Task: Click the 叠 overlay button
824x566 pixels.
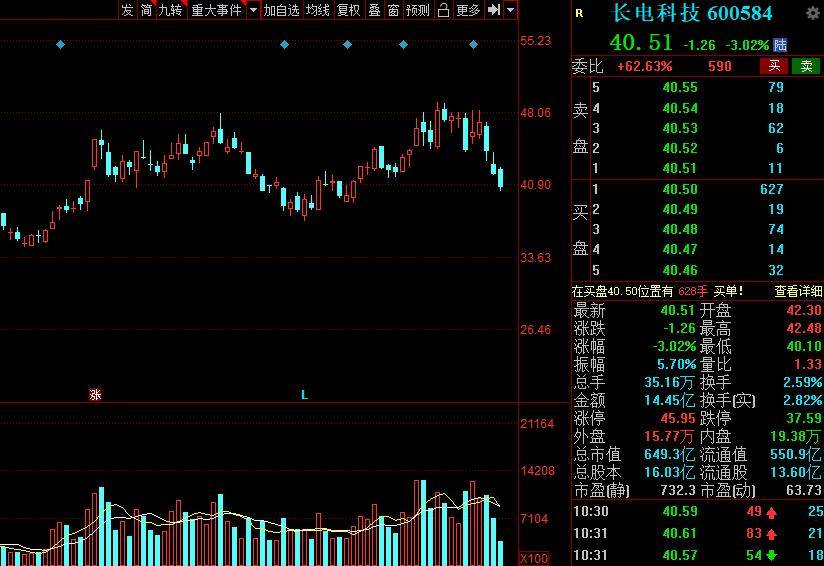Action: pos(374,10)
